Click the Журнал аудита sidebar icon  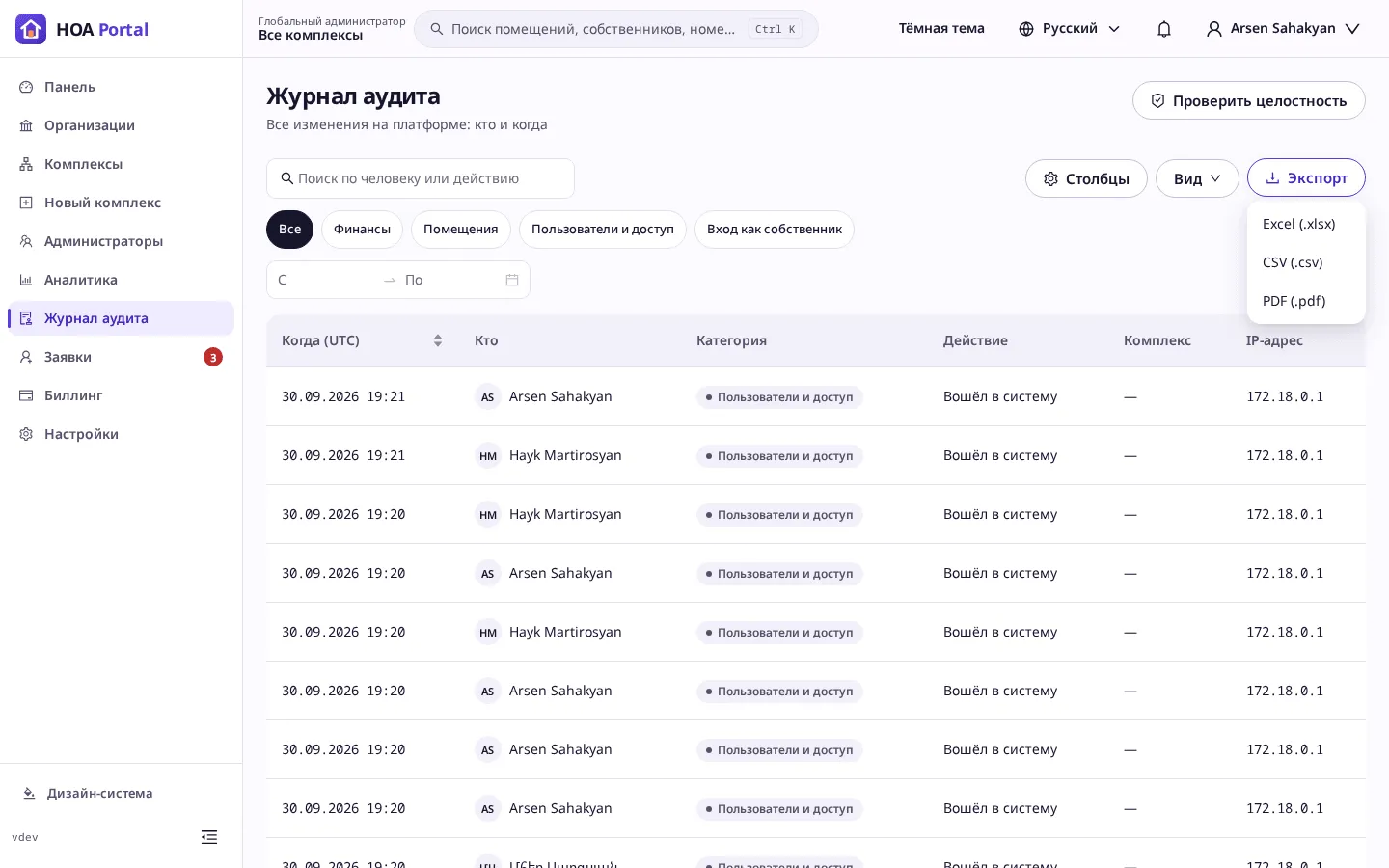tap(26, 318)
